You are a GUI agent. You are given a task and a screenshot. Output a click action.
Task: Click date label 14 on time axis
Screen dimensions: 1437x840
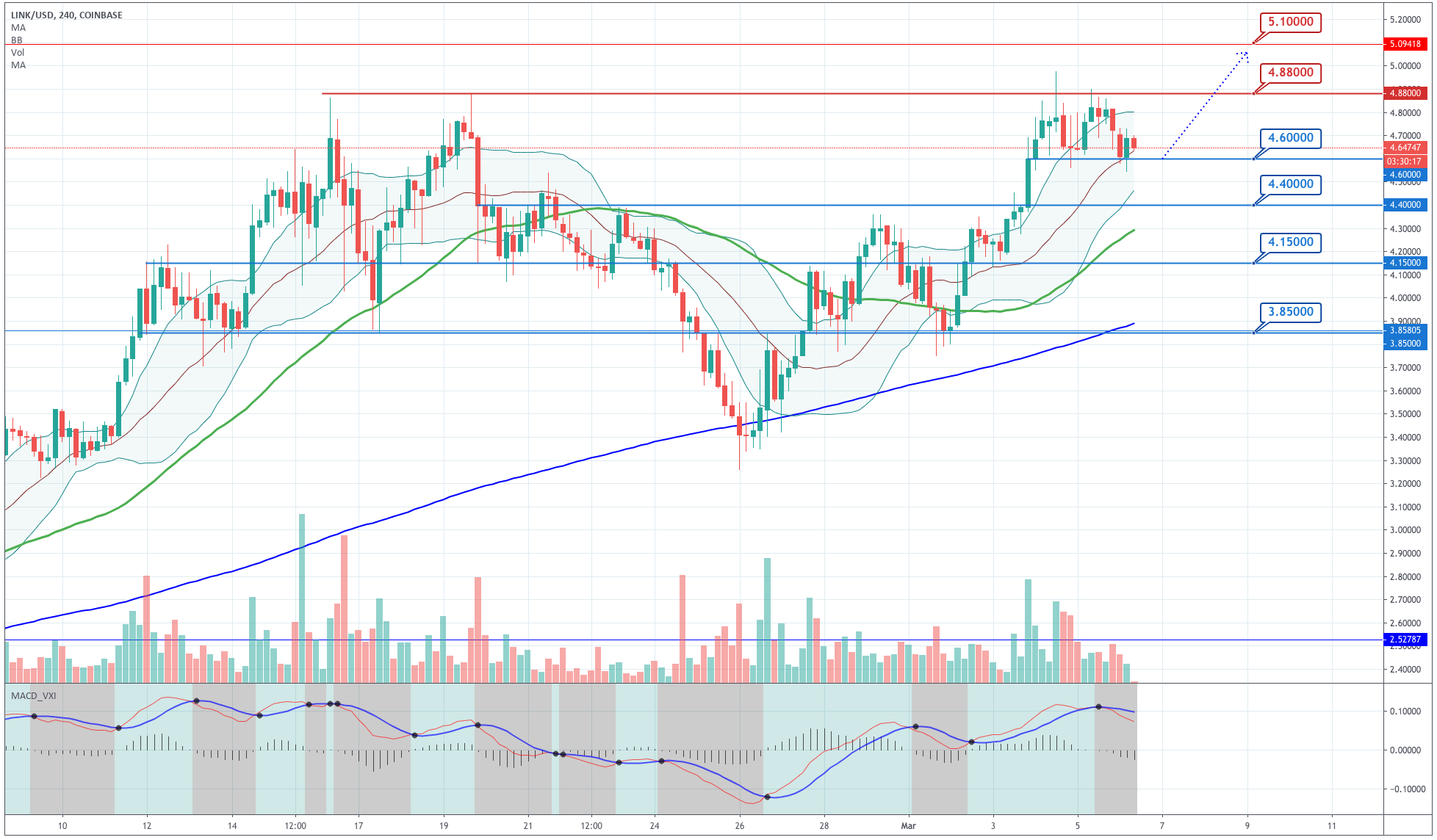(232, 826)
